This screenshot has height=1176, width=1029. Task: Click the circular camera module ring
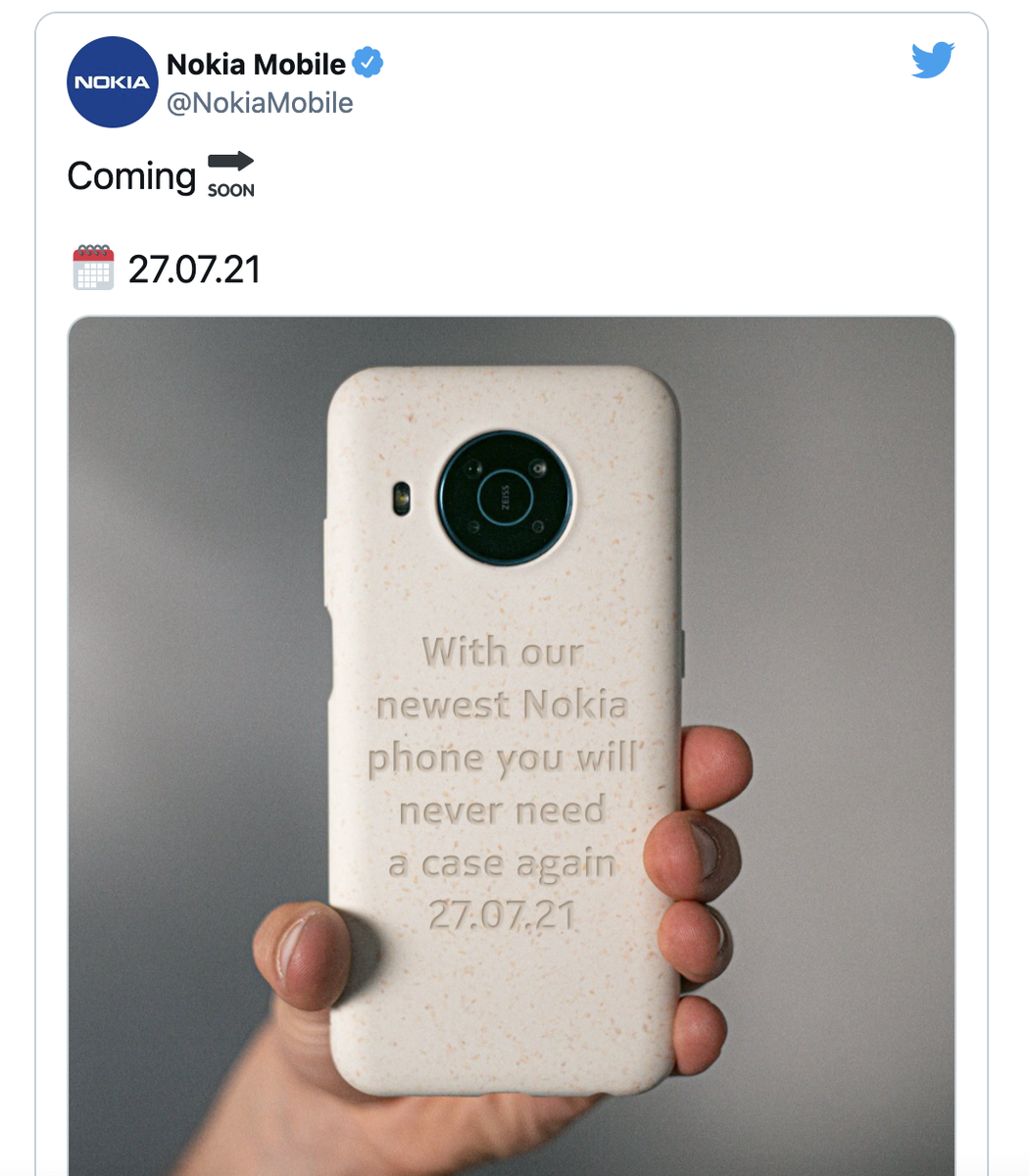click(506, 498)
